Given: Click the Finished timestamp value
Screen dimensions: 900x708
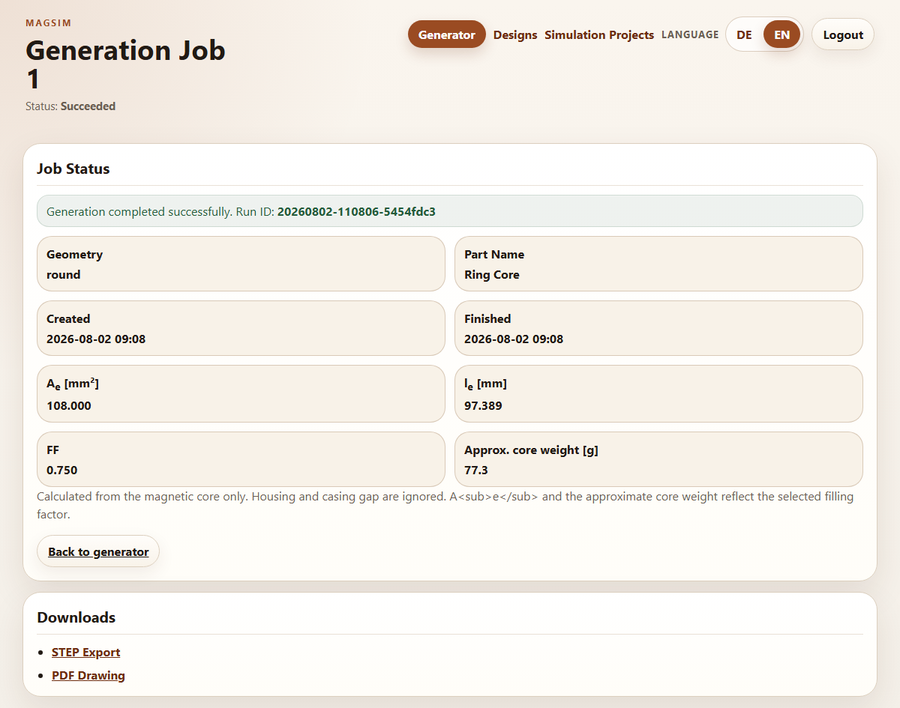Looking at the screenshot, I should pos(513,339).
